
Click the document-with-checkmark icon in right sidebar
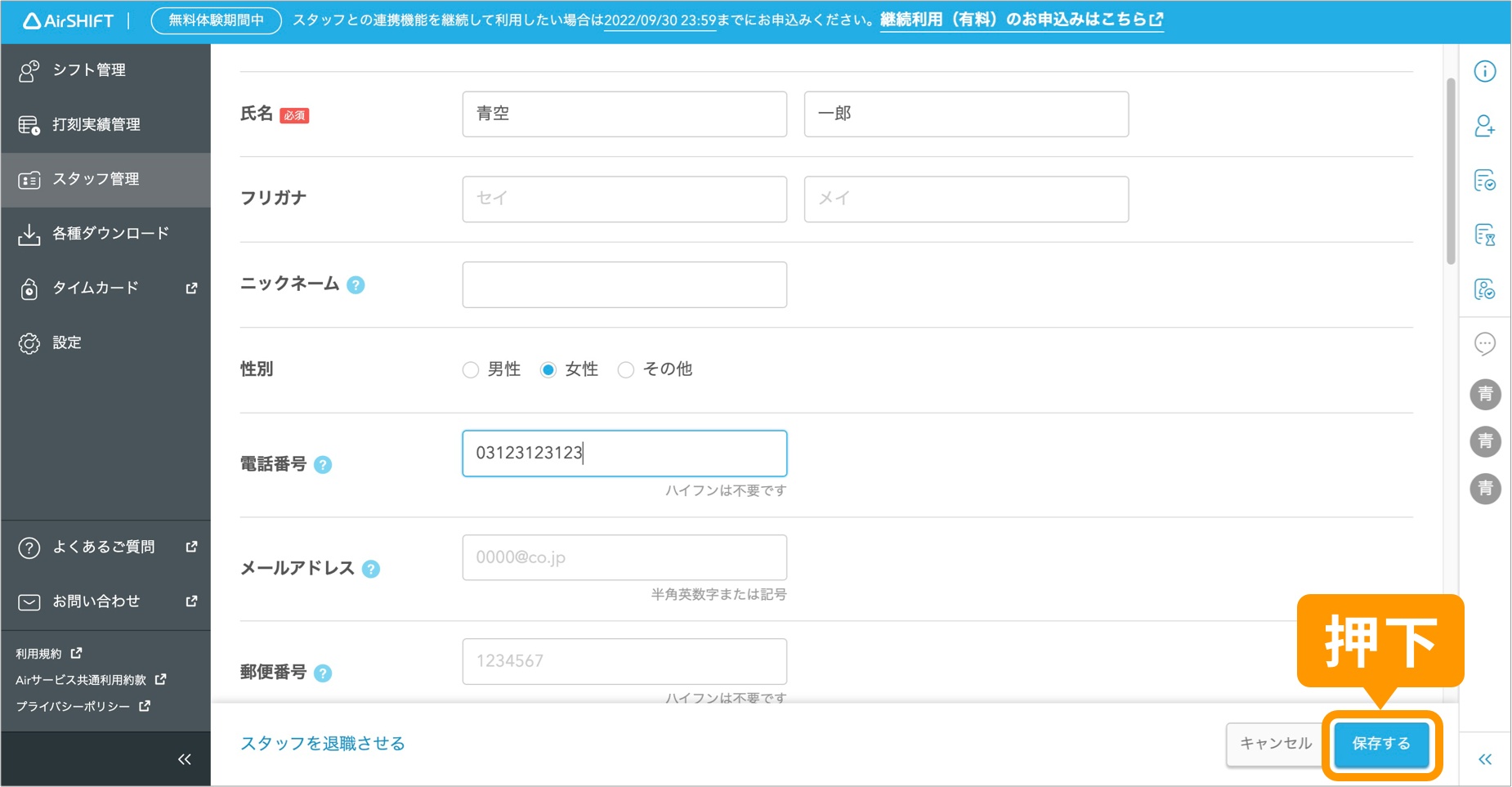coord(1486,181)
